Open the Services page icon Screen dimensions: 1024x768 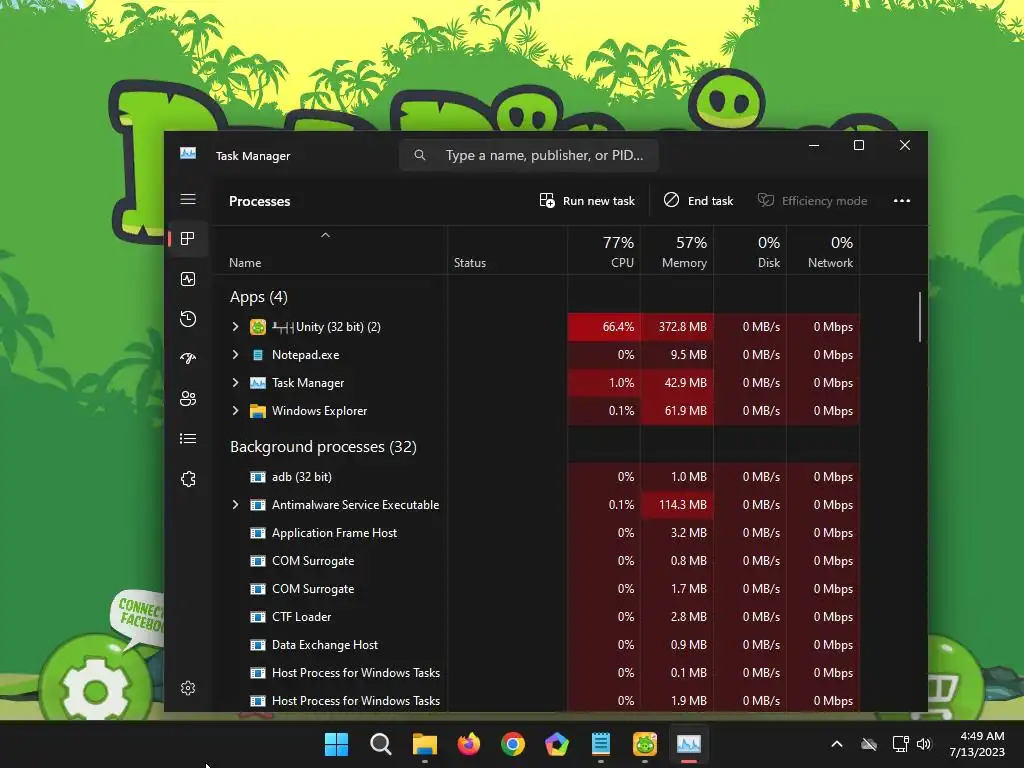point(188,479)
